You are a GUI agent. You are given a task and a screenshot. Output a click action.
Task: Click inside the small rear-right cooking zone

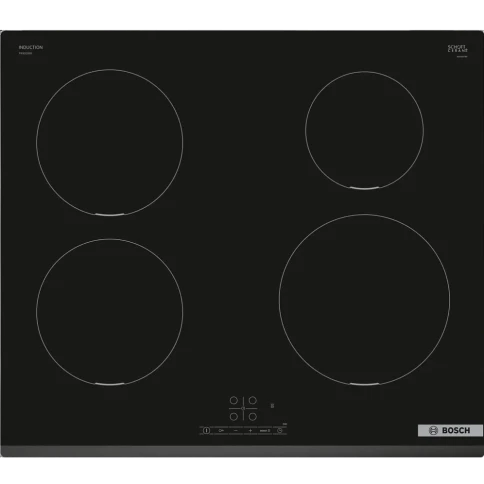364,130
